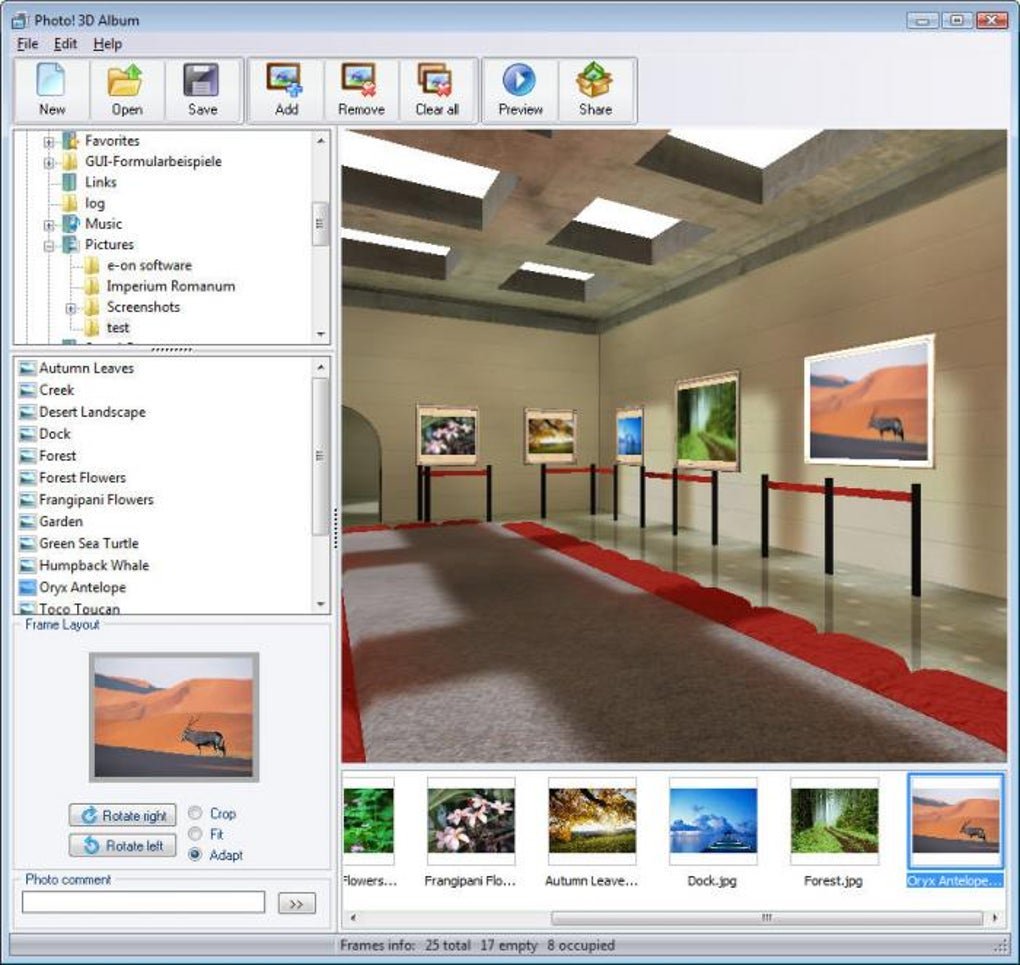
Task: Click the image icon beside Oryx Antelope
Action: tap(27, 588)
